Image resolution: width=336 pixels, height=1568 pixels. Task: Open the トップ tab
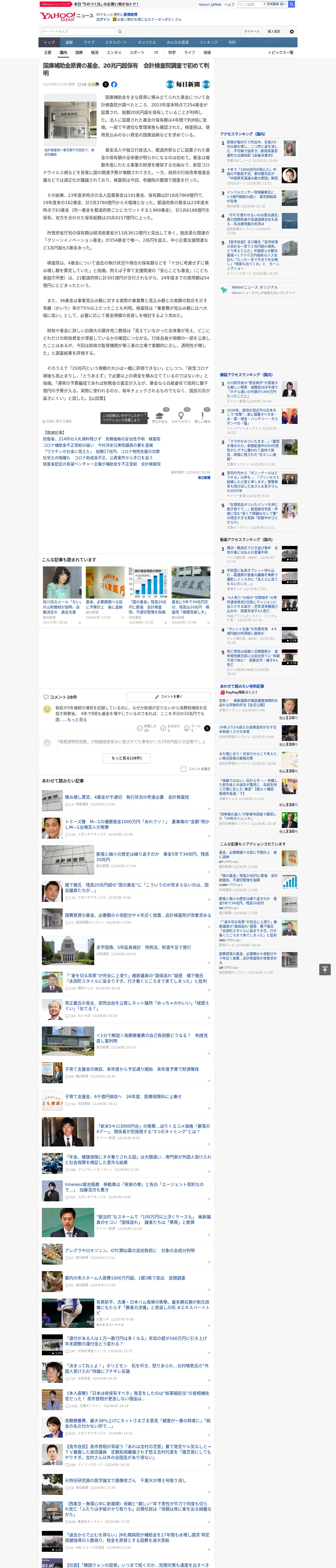pos(49,43)
